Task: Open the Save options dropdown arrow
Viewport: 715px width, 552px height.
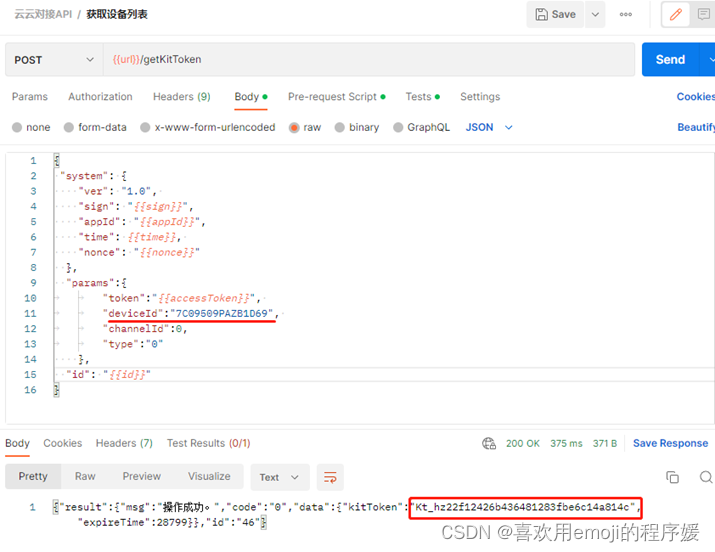Action: [595, 15]
